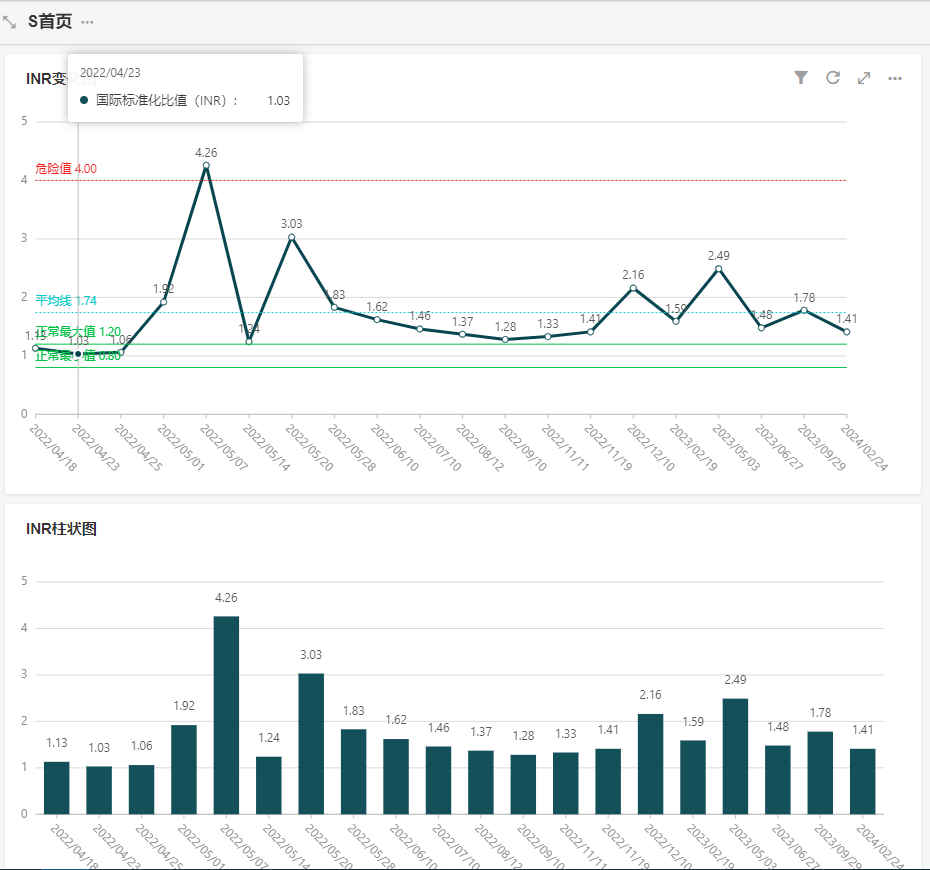The image size is (930, 870).
Task: Click the 平均线 1.74 average line label
Action: (x=66, y=300)
